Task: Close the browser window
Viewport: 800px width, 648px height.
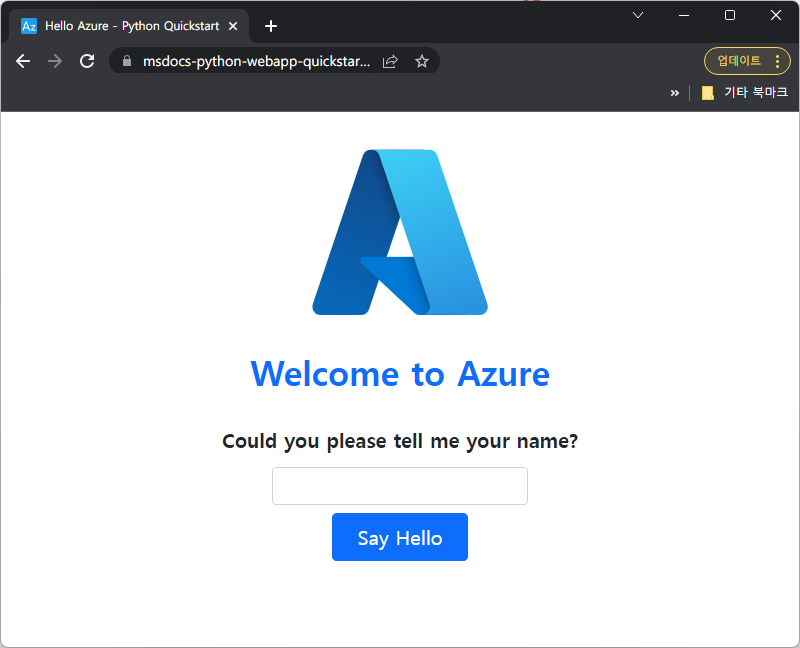Action: pyautogui.click(x=776, y=15)
